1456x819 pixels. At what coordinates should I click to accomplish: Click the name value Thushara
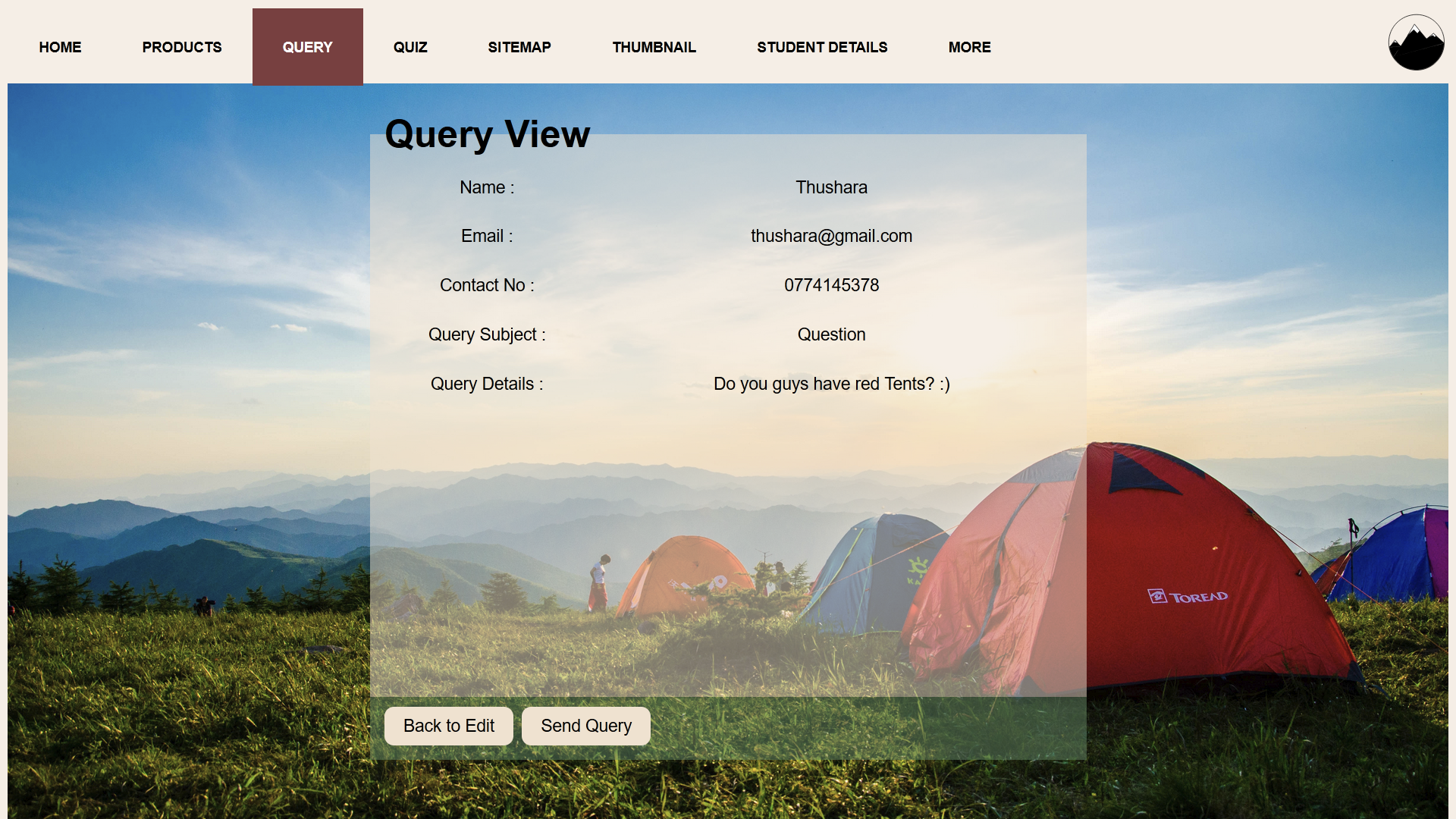(831, 187)
